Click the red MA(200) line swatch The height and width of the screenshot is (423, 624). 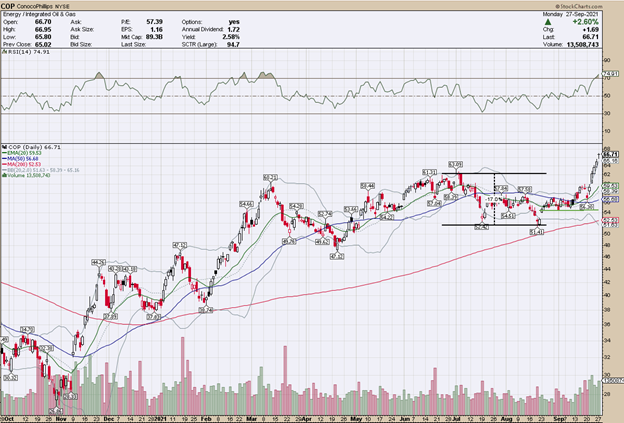tap(4, 164)
